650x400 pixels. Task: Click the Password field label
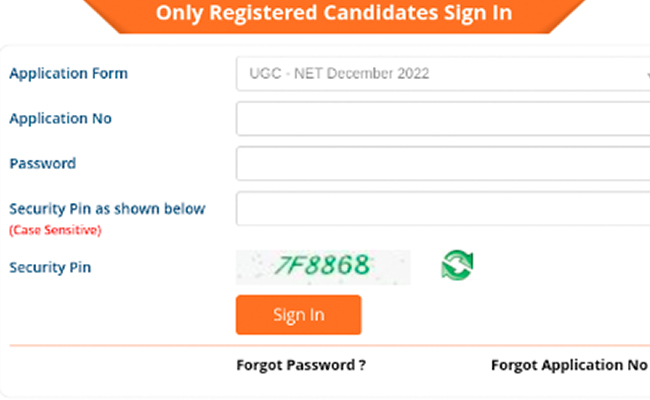click(x=42, y=163)
